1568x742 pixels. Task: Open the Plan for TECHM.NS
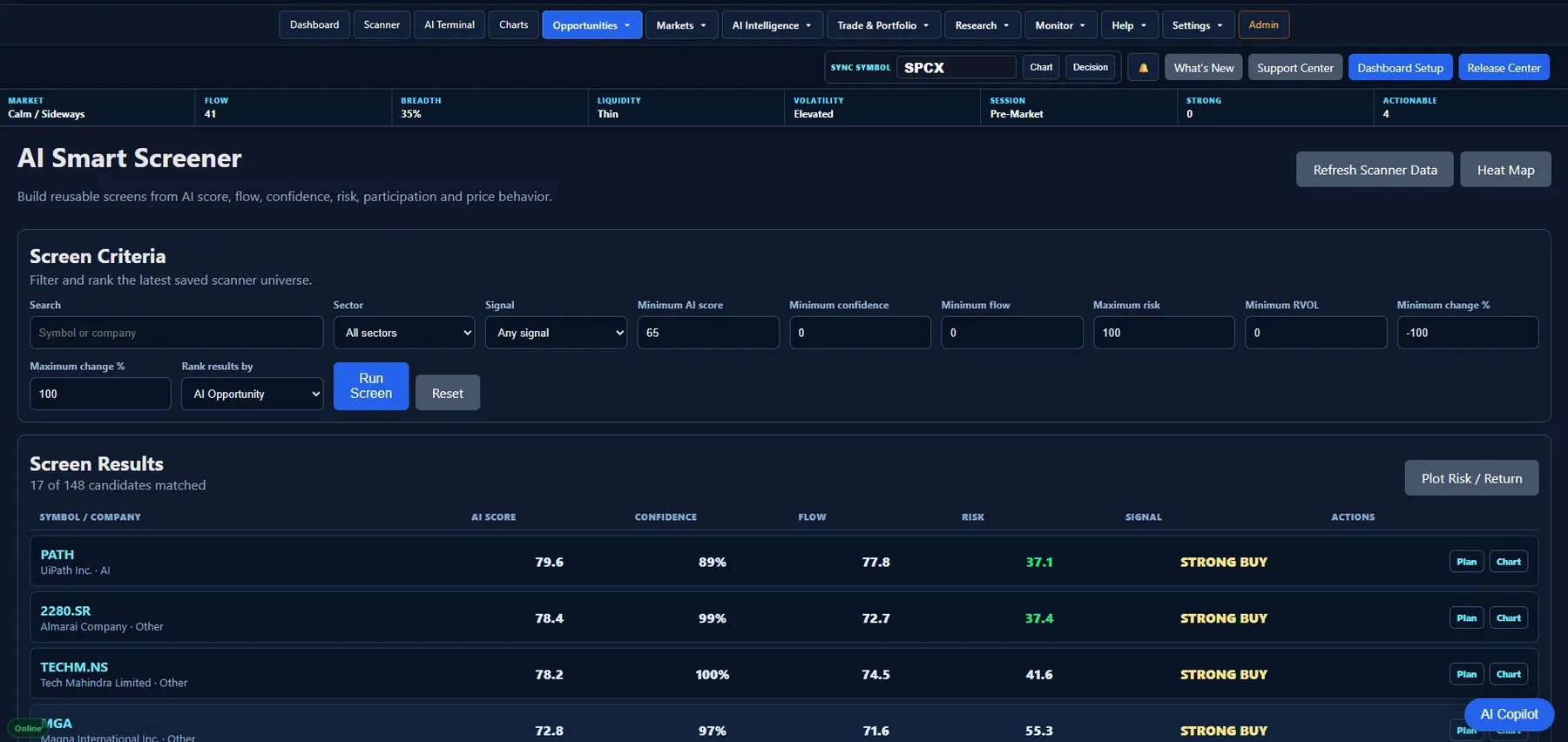pyautogui.click(x=1467, y=674)
